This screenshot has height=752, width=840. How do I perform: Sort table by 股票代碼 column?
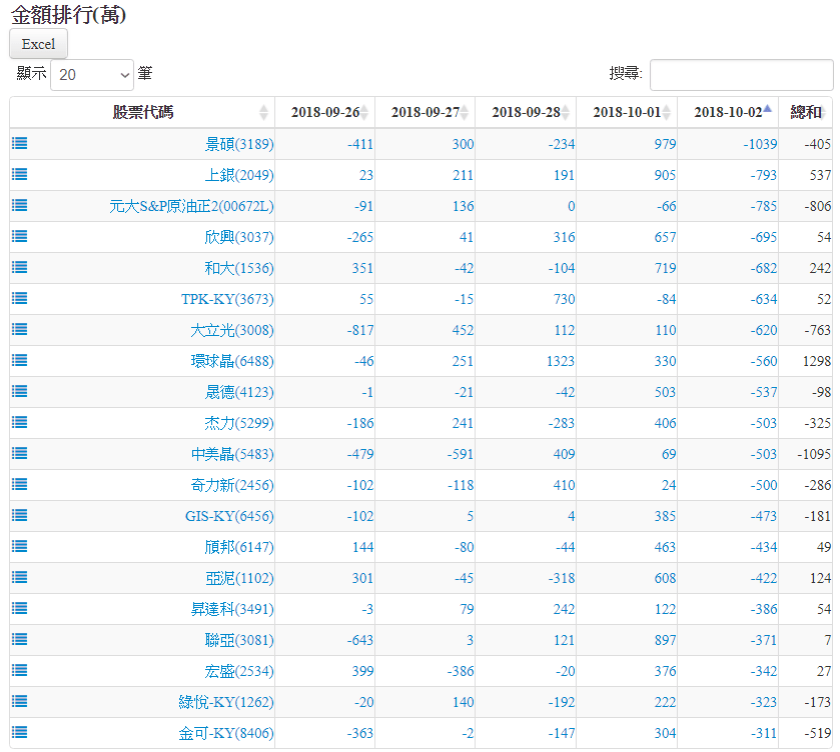142,112
